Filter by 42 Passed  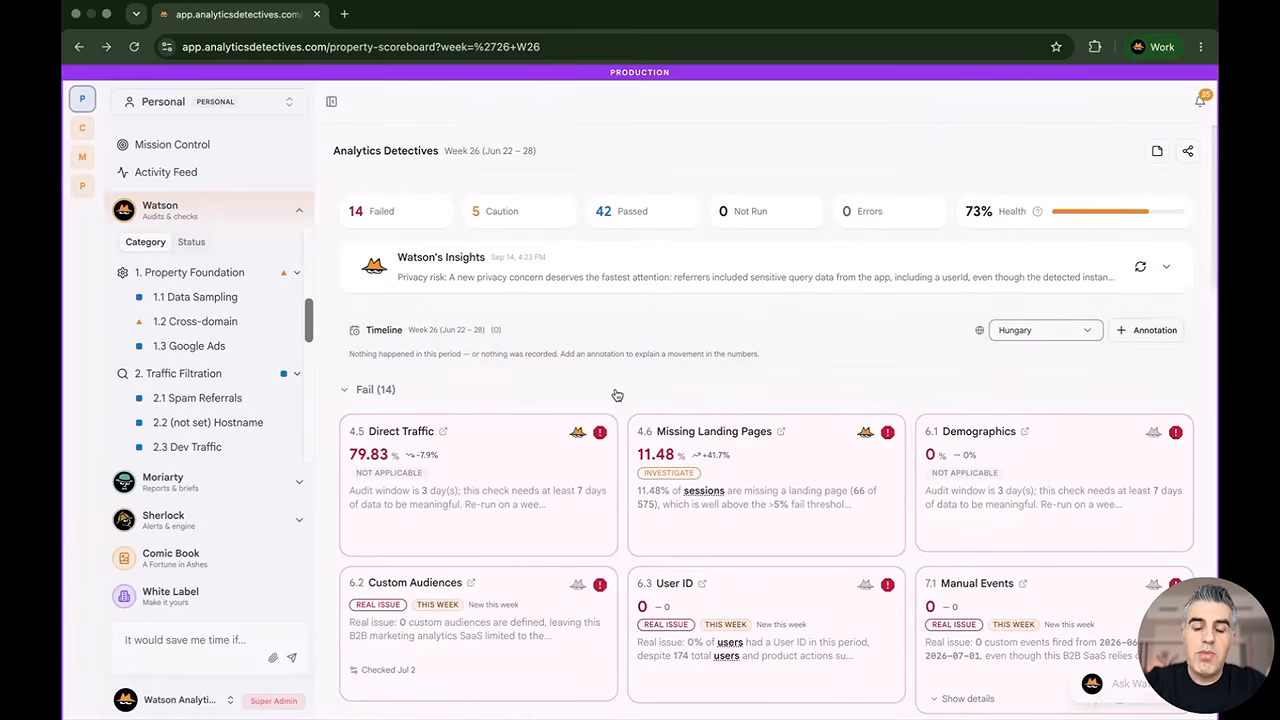coord(642,211)
